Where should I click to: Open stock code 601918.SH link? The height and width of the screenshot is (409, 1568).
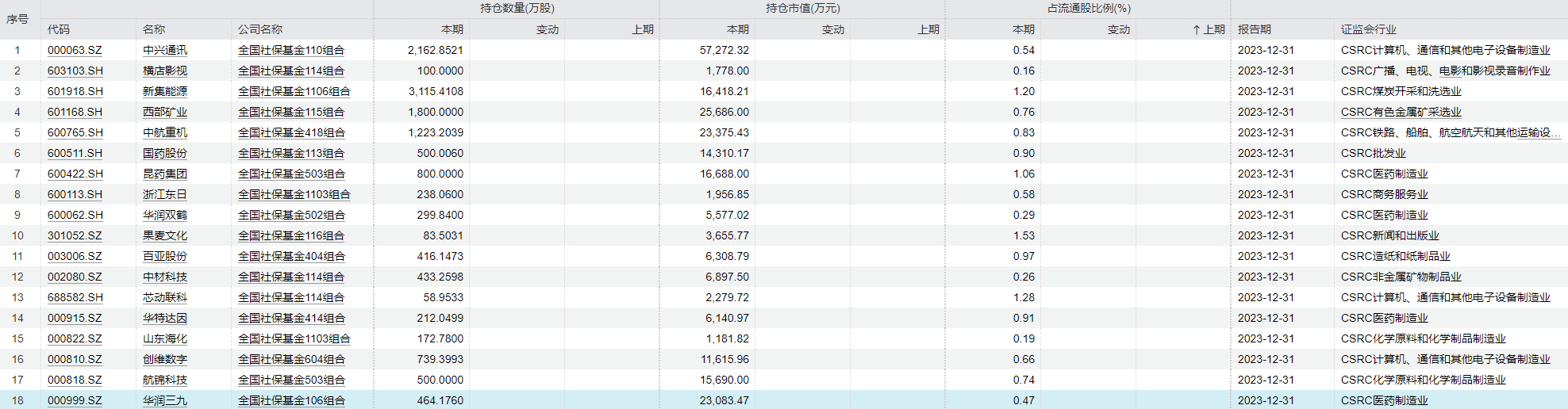(75, 91)
